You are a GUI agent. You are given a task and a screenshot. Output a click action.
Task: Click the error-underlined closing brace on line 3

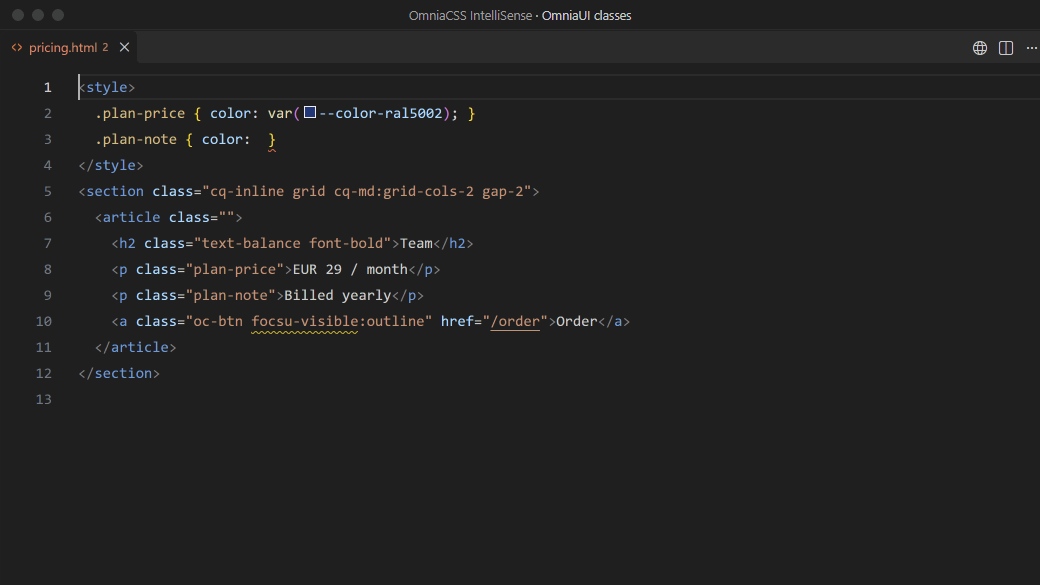(x=272, y=140)
